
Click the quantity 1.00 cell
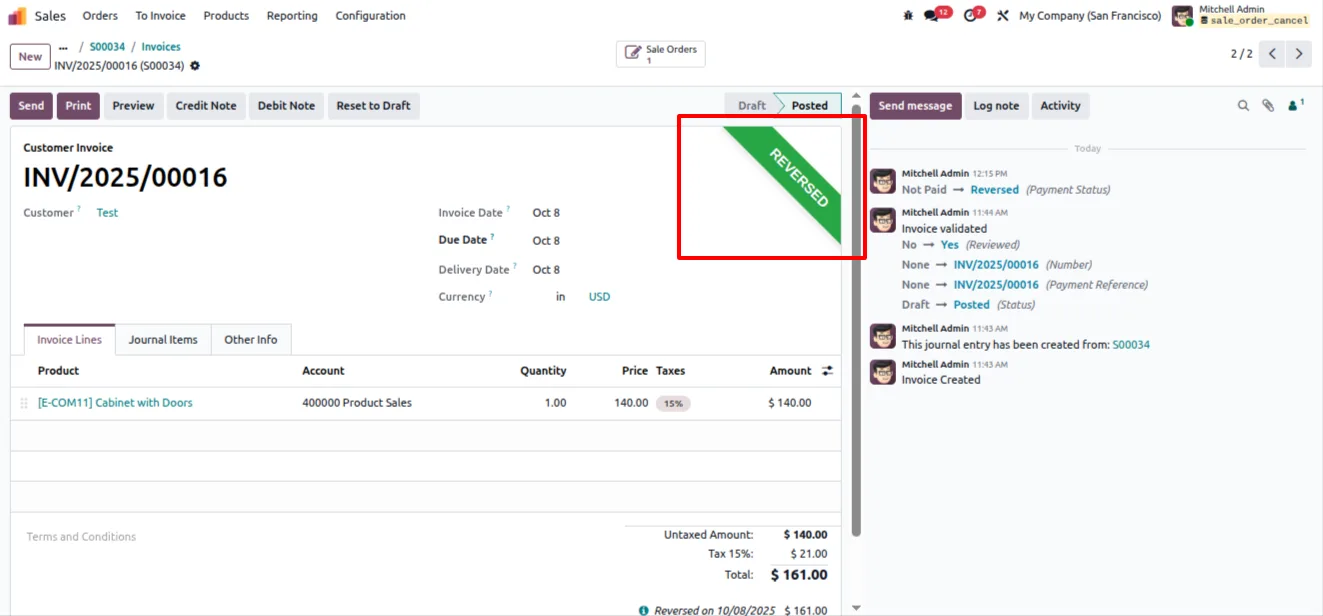click(x=555, y=403)
